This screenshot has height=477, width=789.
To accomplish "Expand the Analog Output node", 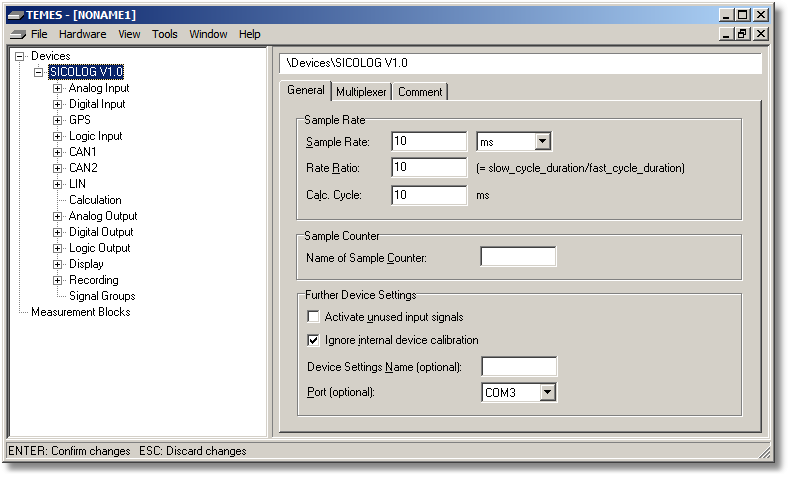I will click(x=58, y=216).
